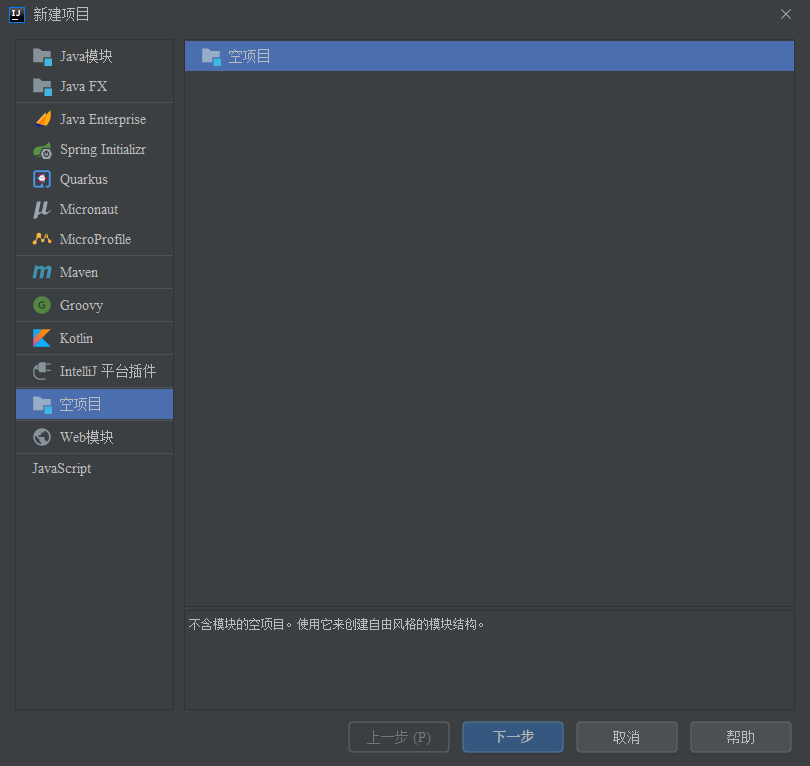Click the Quarkus logo icon
The image size is (810, 766).
tap(42, 179)
